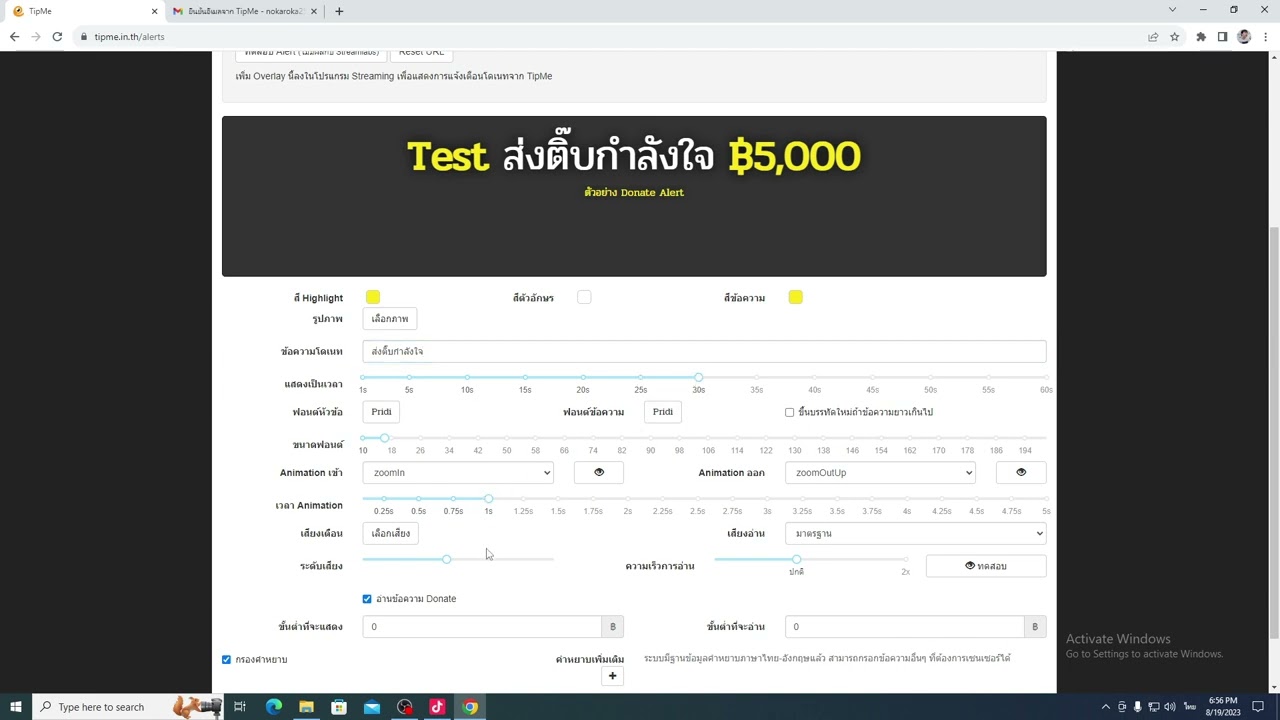Preview the Animation ออก with the eye button

click(1021, 473)
